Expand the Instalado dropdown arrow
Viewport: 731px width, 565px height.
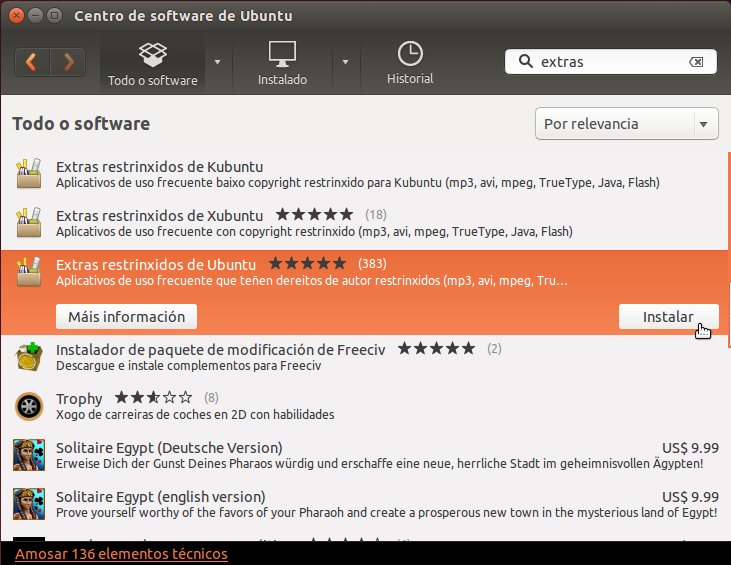point(345,62)
